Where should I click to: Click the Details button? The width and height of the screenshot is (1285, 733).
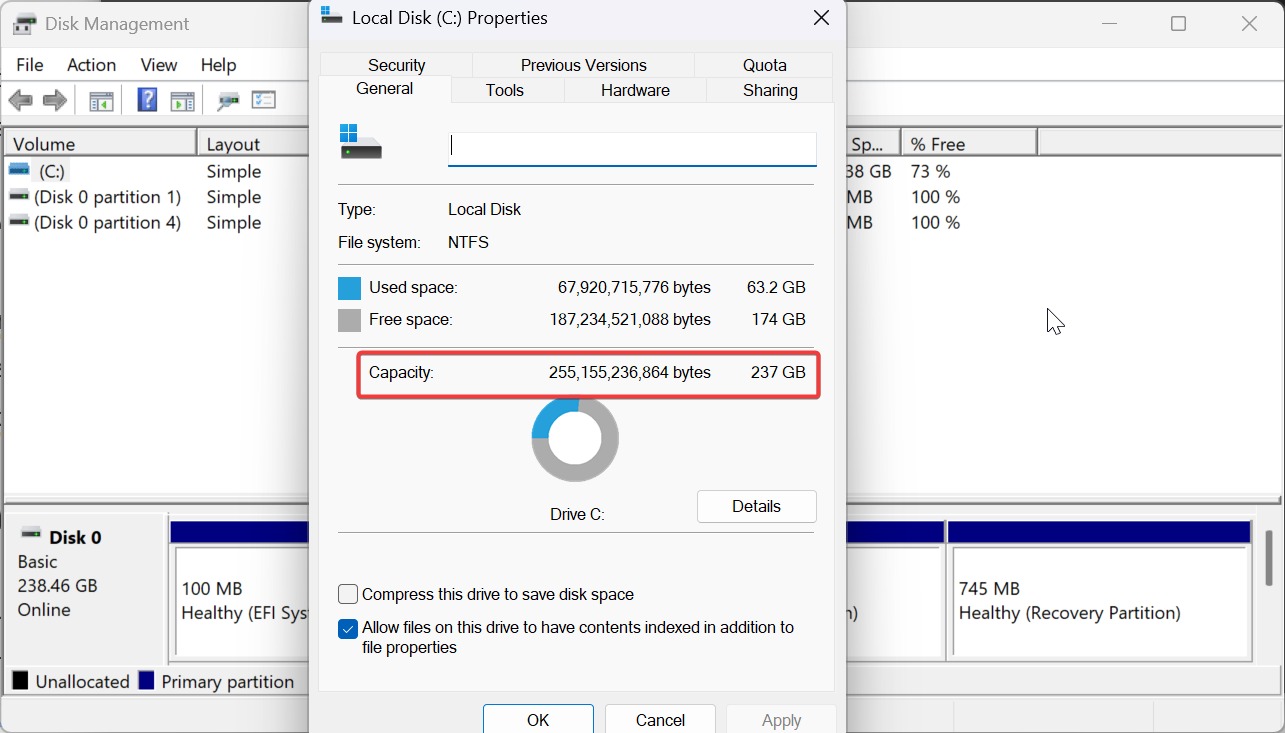click(x=756, y=506)
